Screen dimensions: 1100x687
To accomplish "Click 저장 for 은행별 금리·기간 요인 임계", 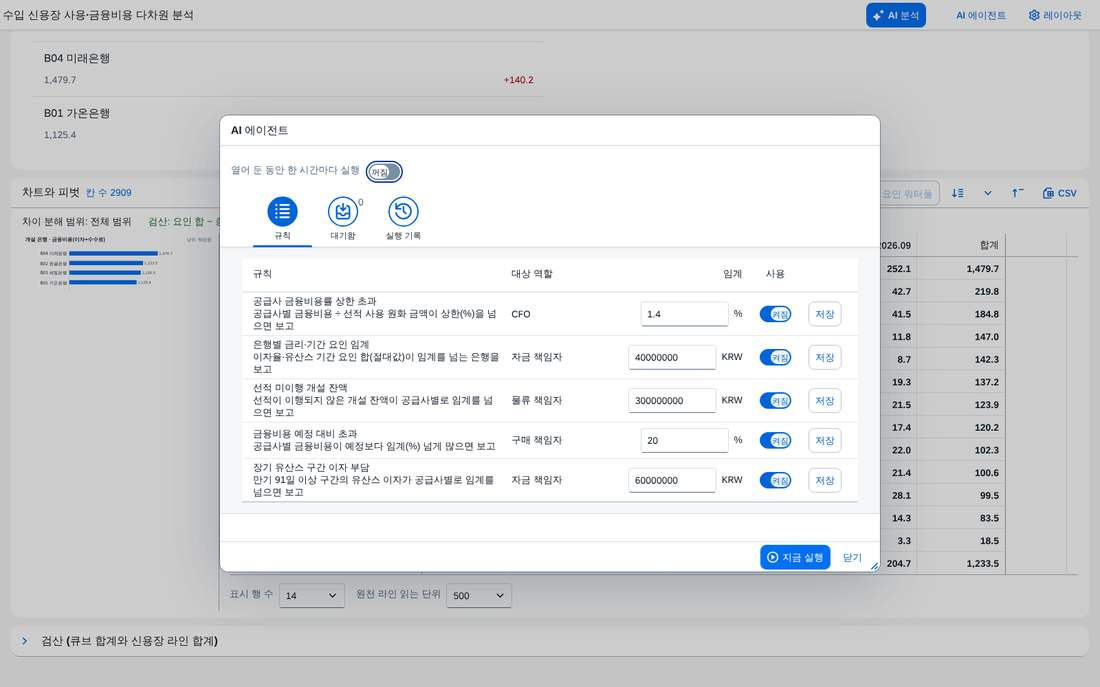I will (824, 357).
